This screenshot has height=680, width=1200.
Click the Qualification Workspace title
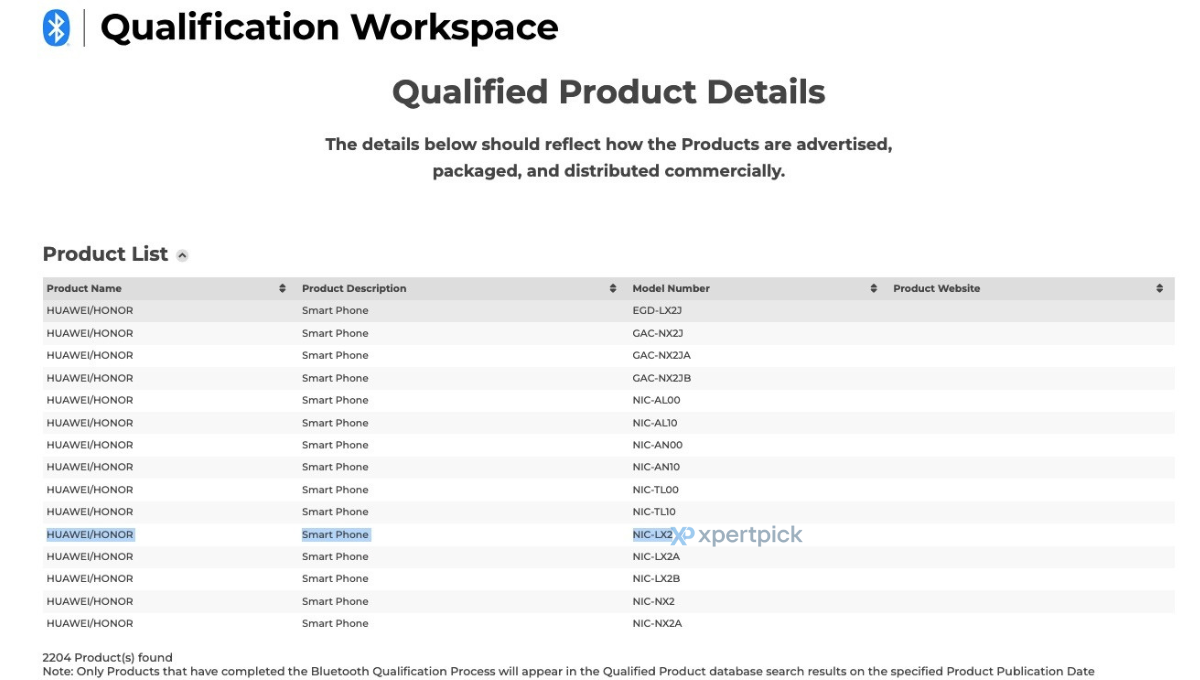pyautogui.click(x=329, y=27)
